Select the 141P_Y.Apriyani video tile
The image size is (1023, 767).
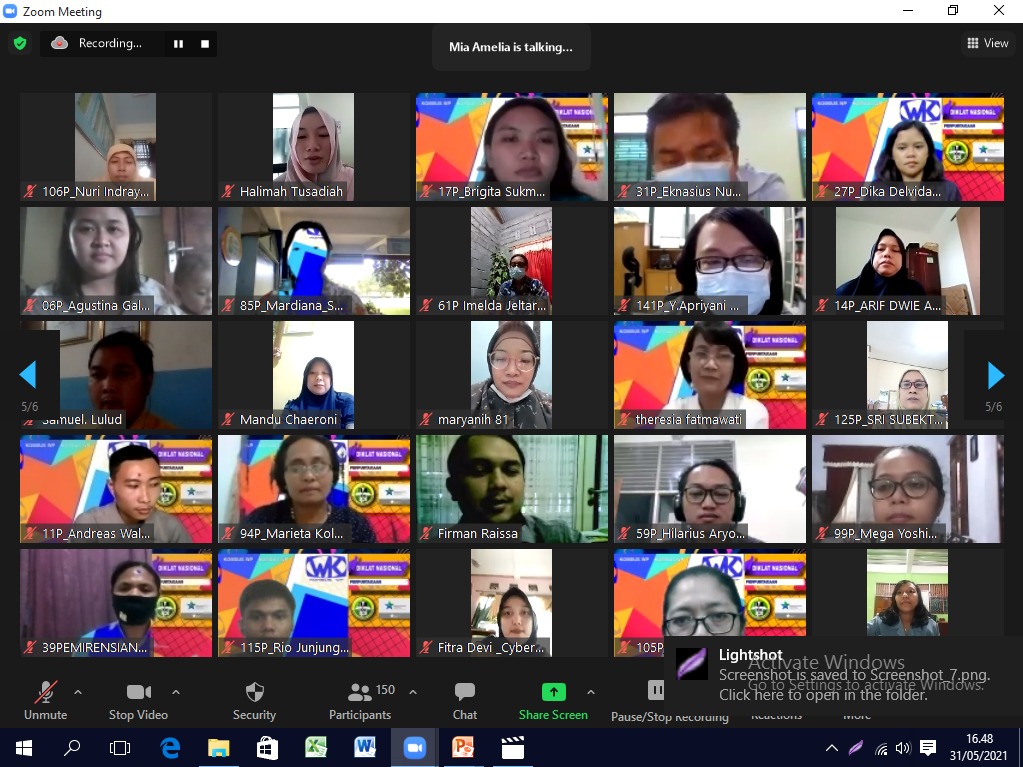point(710,261)
